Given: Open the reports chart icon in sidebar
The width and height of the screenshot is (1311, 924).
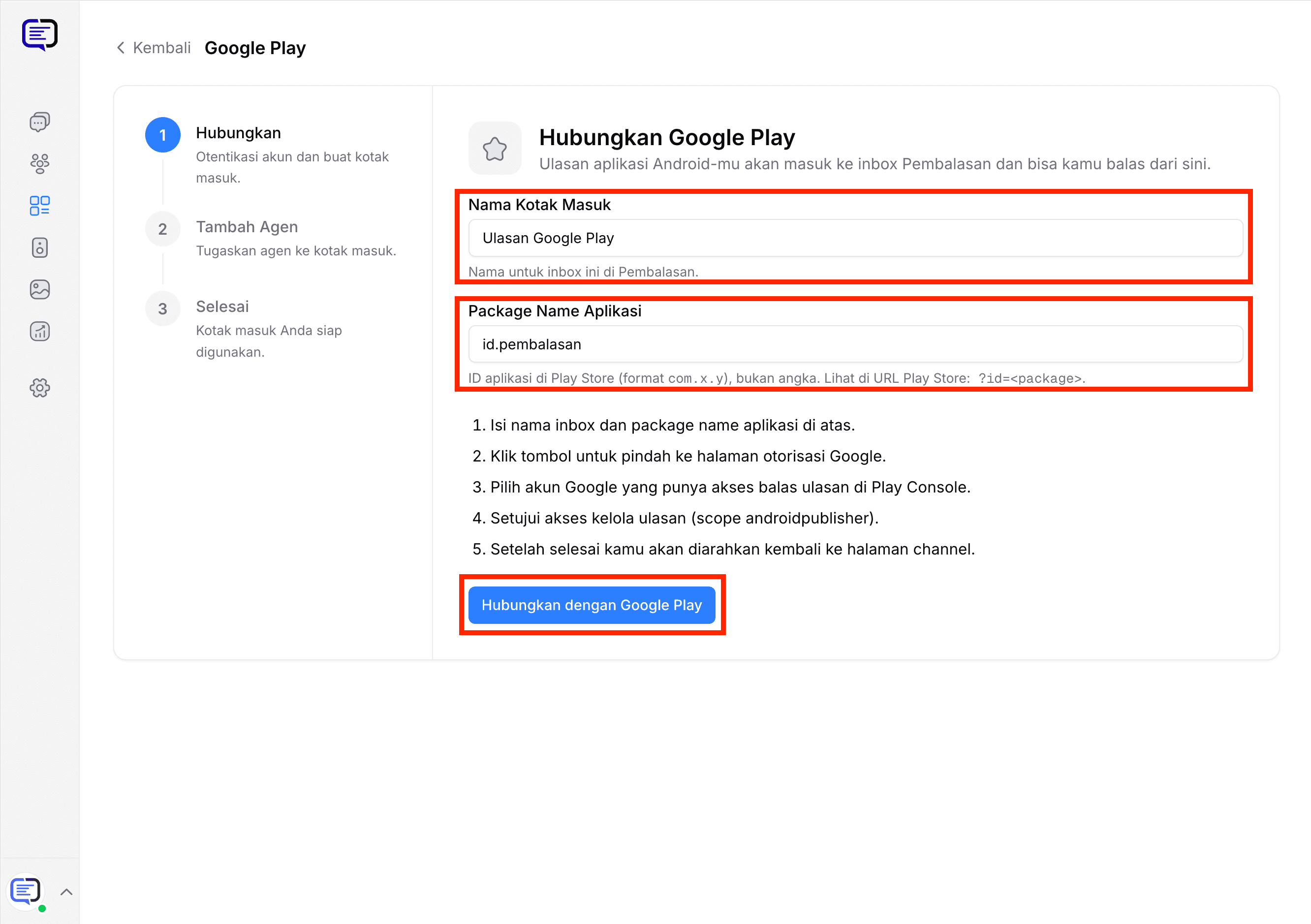Looking at the screenshot, I should 39,332.
